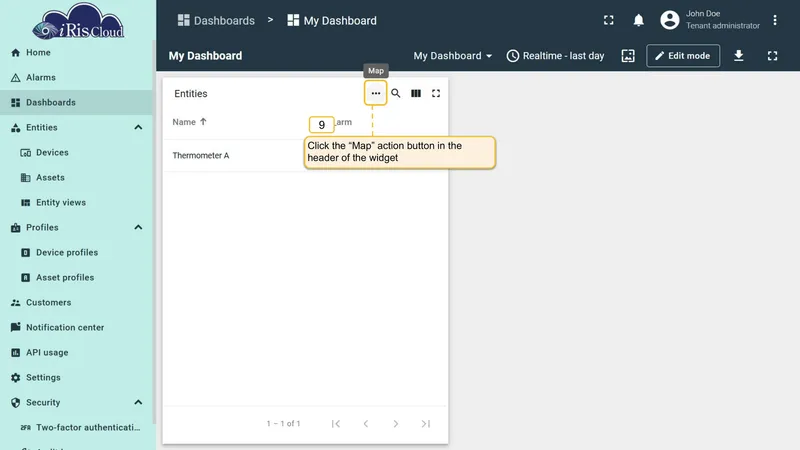800x450 pixels.
Task: Open notifications bell
Action: pyautogui.click(x=638, y=20)
